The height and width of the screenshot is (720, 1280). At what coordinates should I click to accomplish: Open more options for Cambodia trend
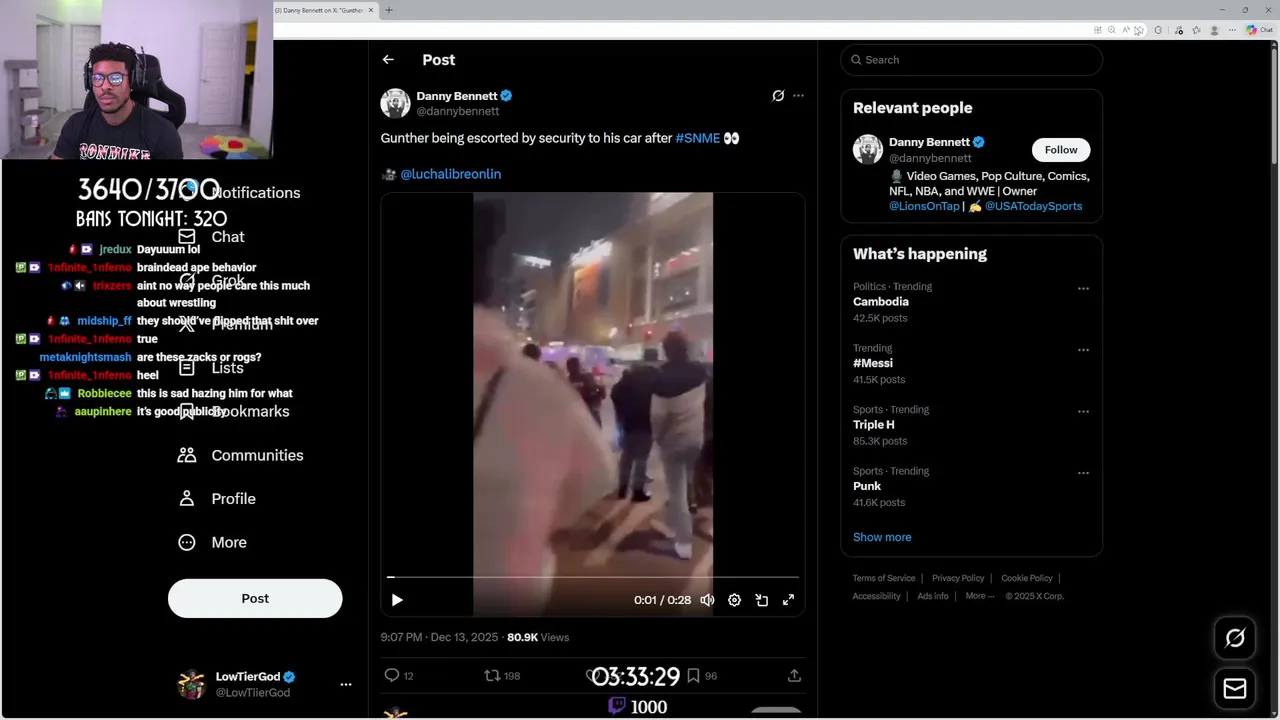click(x=1083, y=288)
